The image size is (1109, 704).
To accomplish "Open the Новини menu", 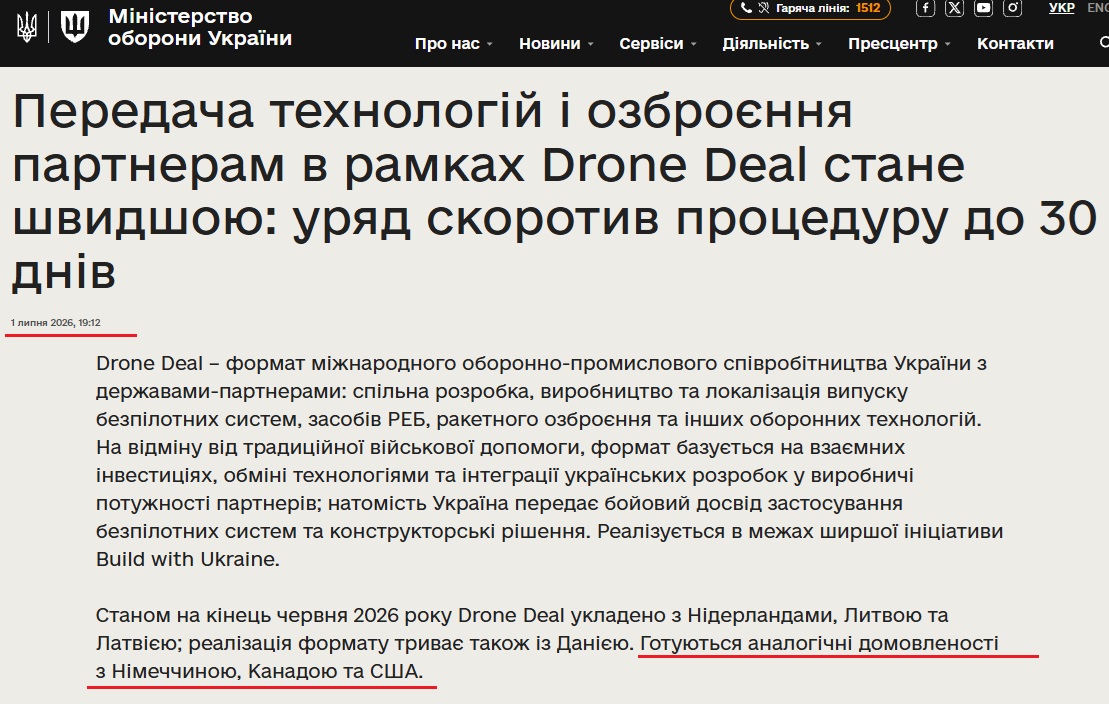I will (x=550, y=43).
